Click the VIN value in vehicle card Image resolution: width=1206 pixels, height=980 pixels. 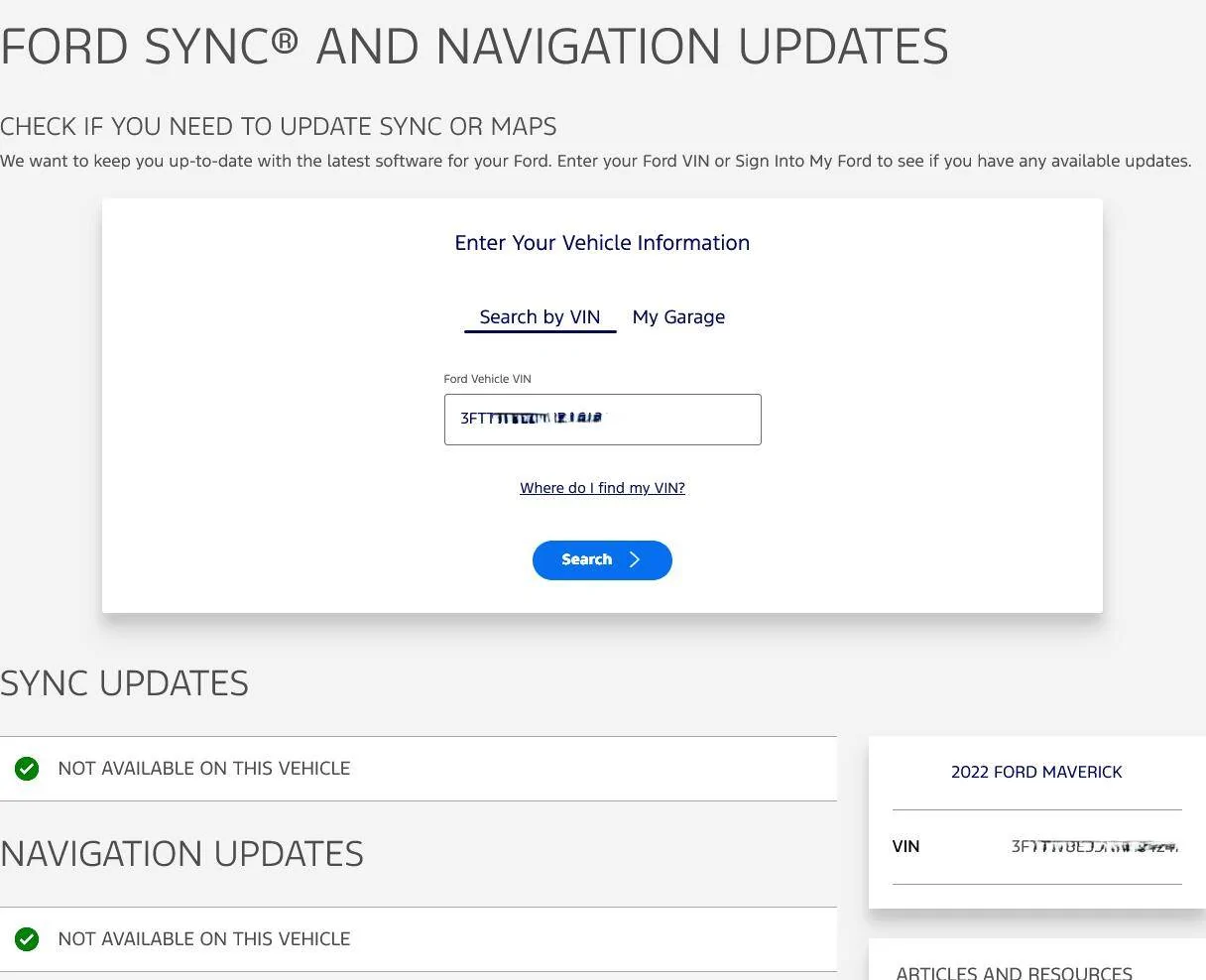coord(1095,847)
